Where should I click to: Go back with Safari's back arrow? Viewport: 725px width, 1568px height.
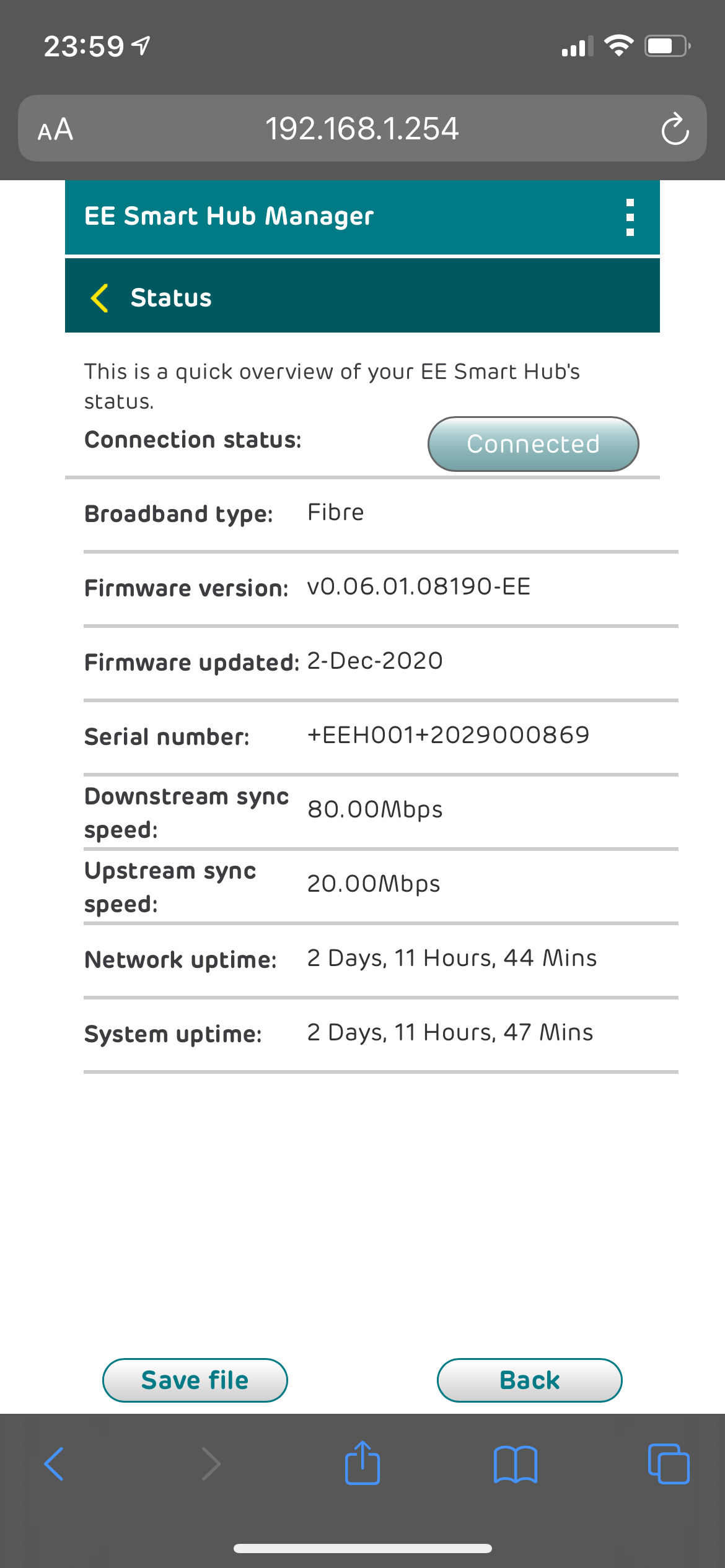click(x=54, y=1464)
